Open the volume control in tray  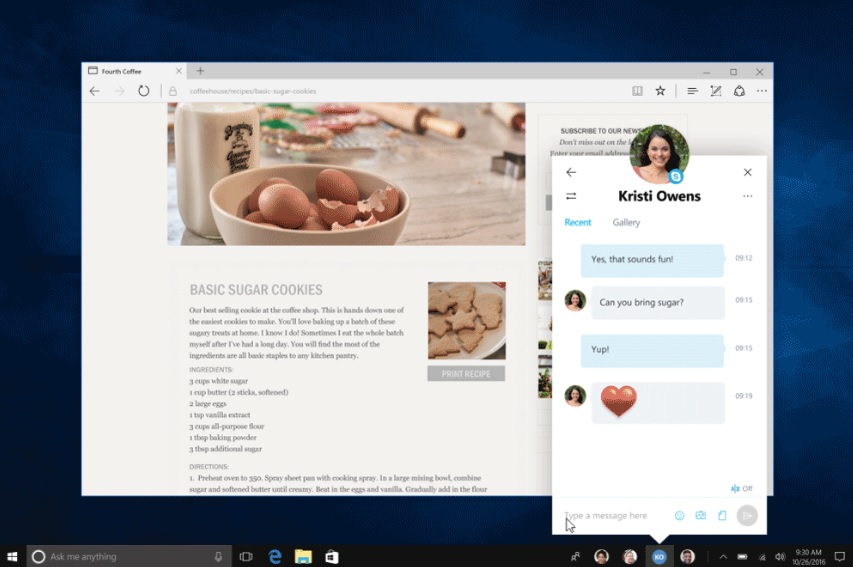(x=780, y=557)
